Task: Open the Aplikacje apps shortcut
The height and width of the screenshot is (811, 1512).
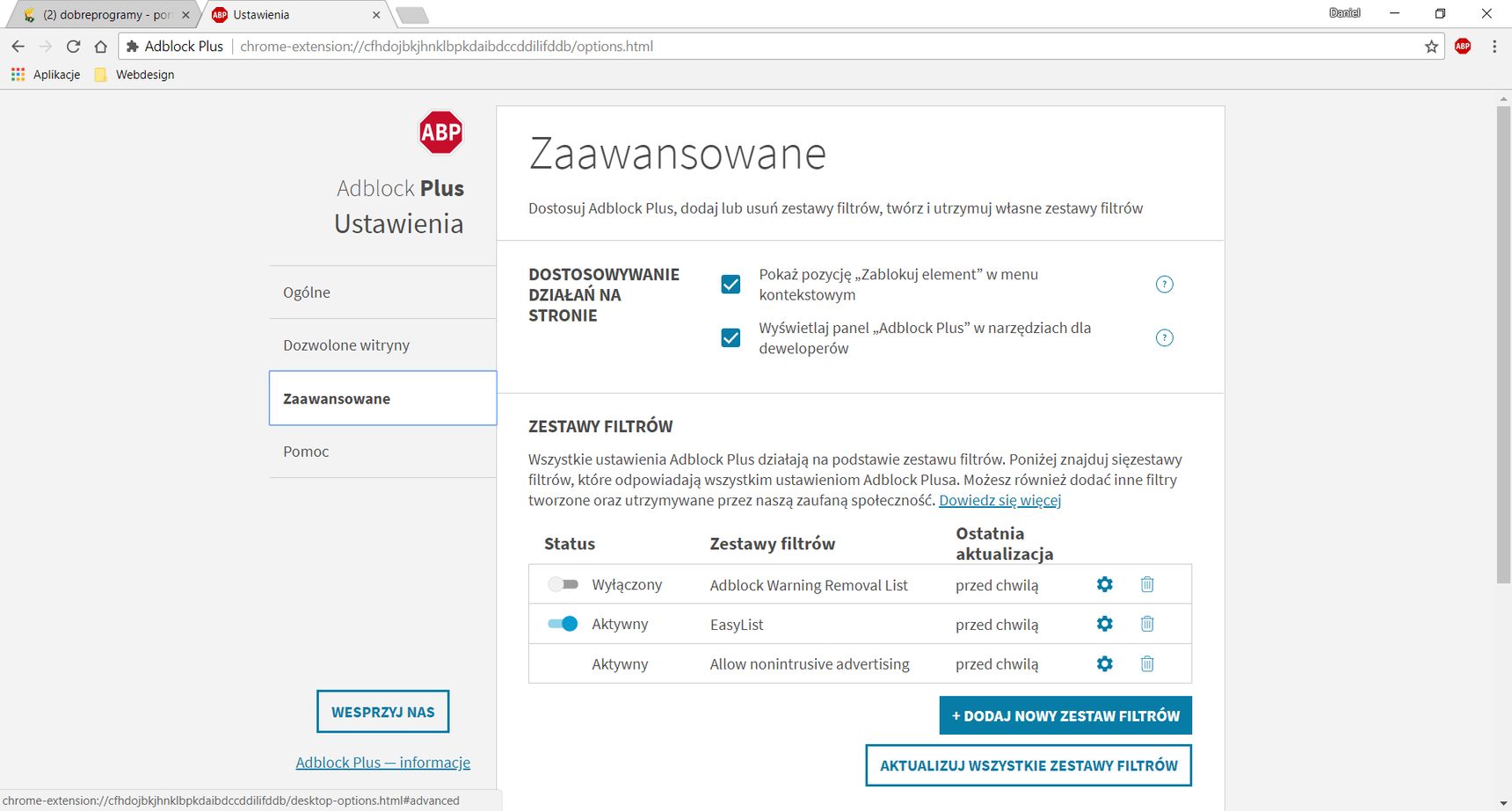Action: pyautogui.click(x=46, y=75)
